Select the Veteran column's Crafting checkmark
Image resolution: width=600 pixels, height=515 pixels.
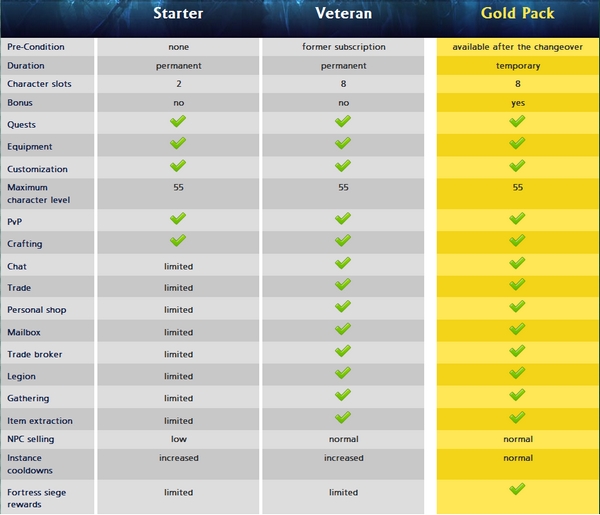(x=343, y=241)
